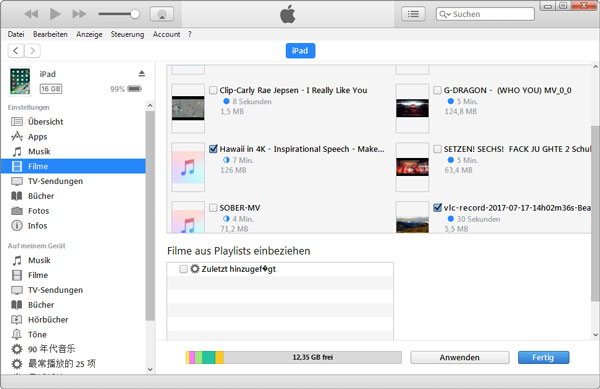Click the battery icon at 99%
This screenshot has width=600, height=389.
coord(134,89)
